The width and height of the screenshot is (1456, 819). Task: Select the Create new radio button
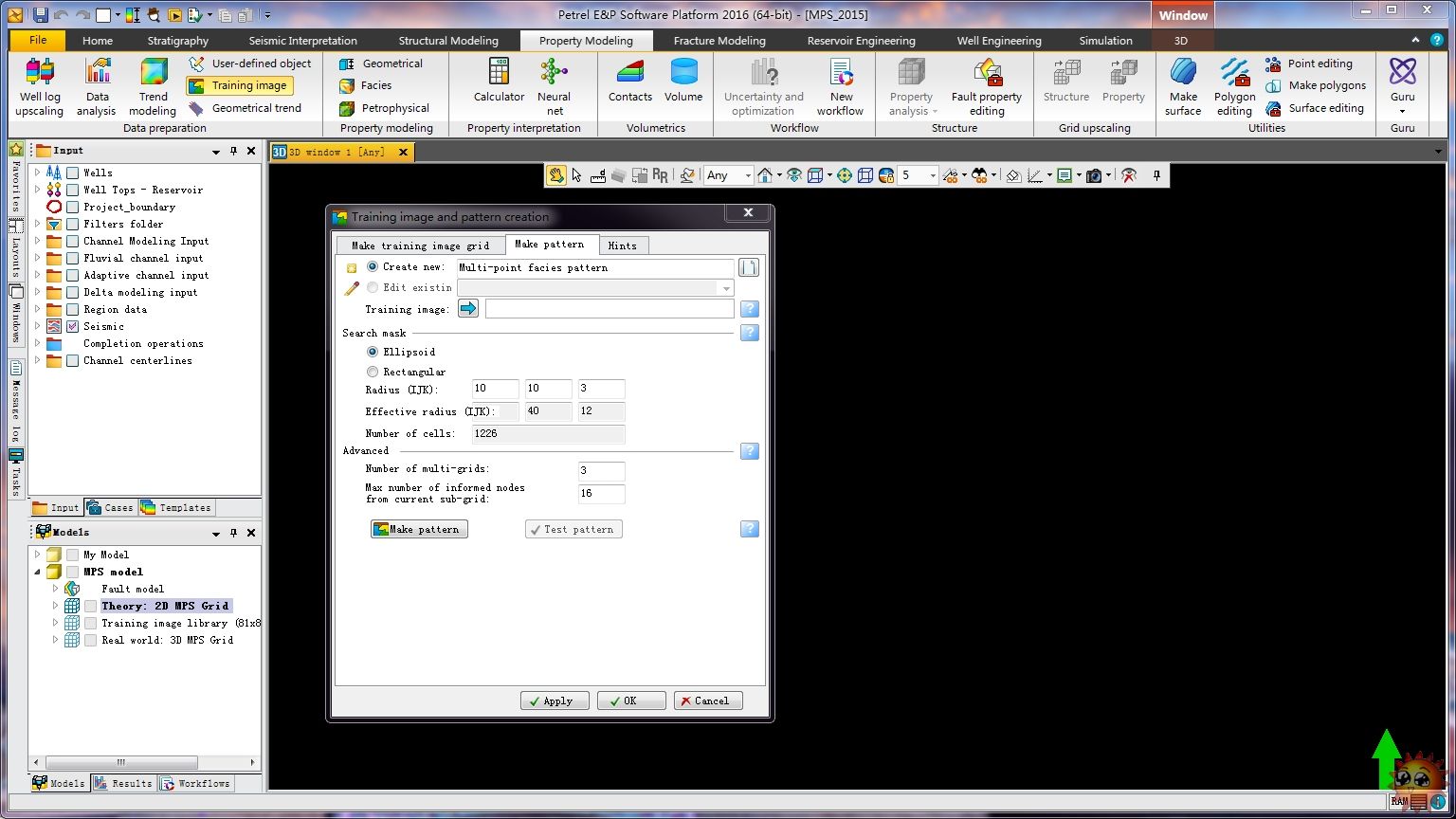pos(372,267)
